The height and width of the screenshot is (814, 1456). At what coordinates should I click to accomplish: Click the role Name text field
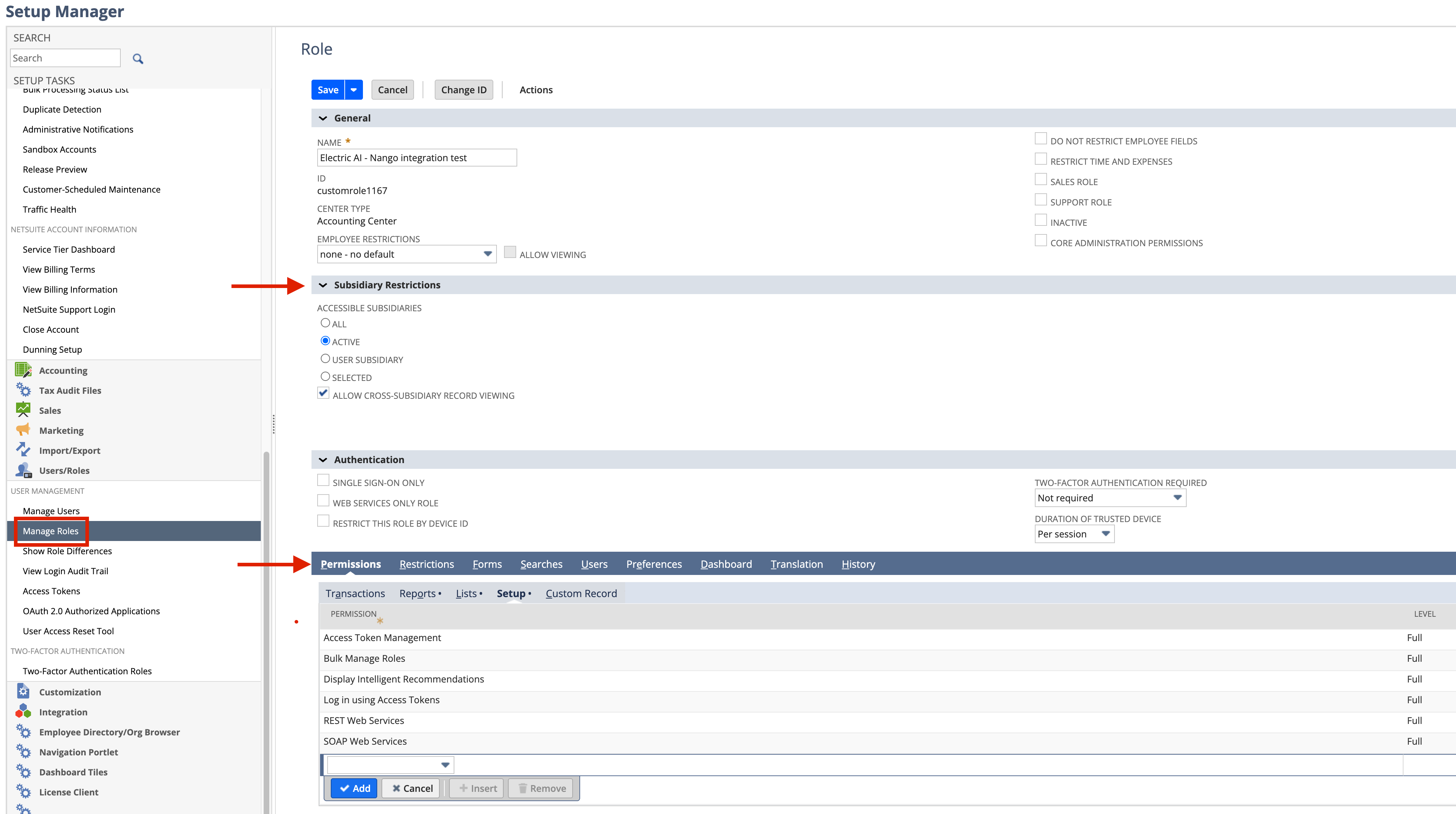coord(417,158)
